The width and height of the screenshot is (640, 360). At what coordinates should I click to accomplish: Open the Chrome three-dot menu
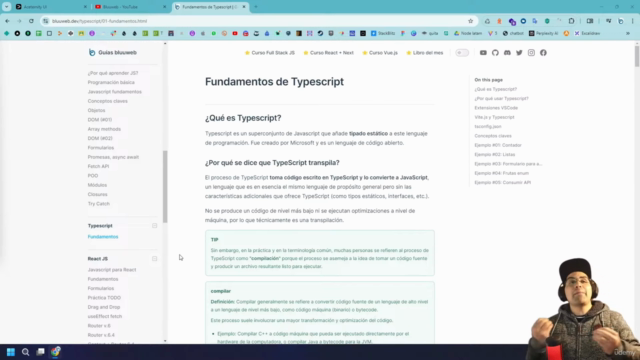point(633,21)
